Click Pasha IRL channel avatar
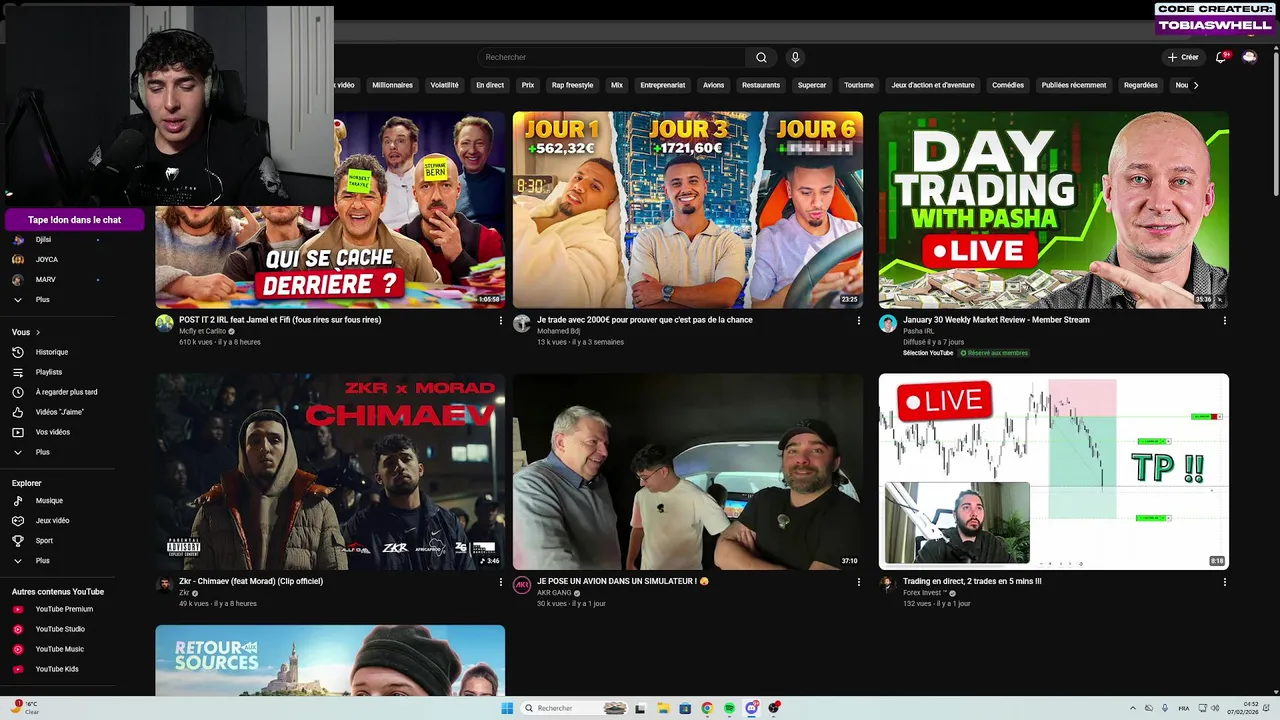The width and height of the screenshot is (1280, 720). pyautogui.click(x=888, y=323)
